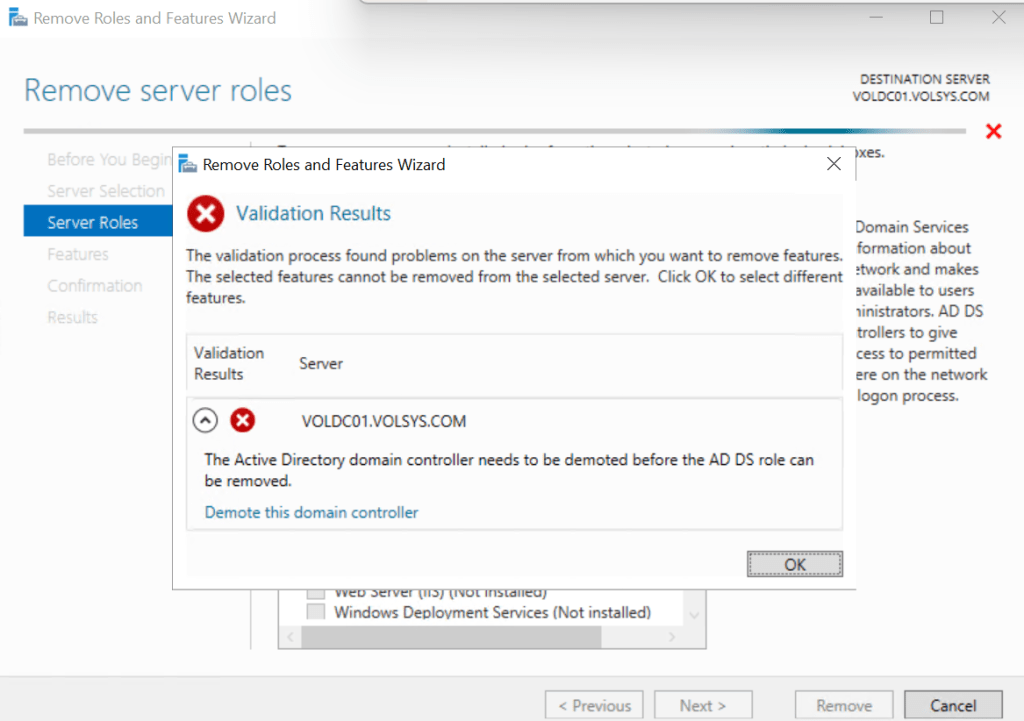The width and height of the screenshot is (1024, 721).
Task: Click the roles list scroll down arrow
Action: [695, 614]
